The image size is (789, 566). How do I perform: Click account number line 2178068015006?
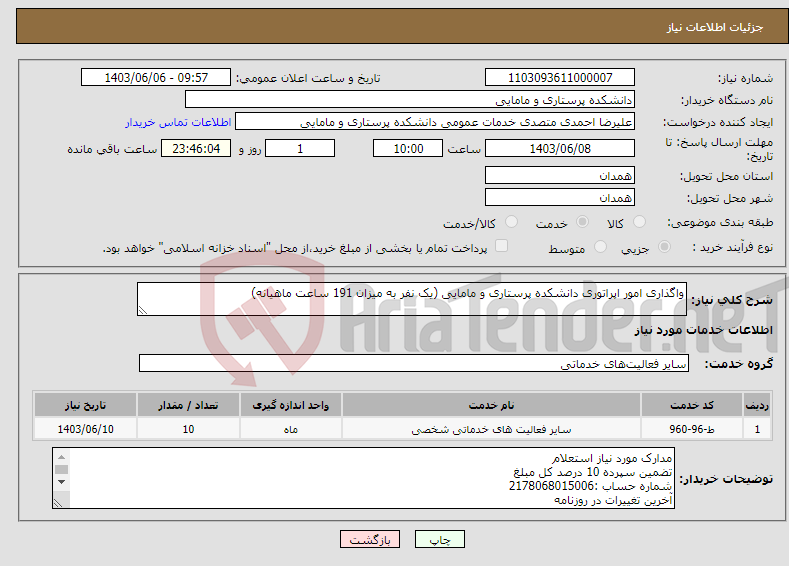click(590, 486)
